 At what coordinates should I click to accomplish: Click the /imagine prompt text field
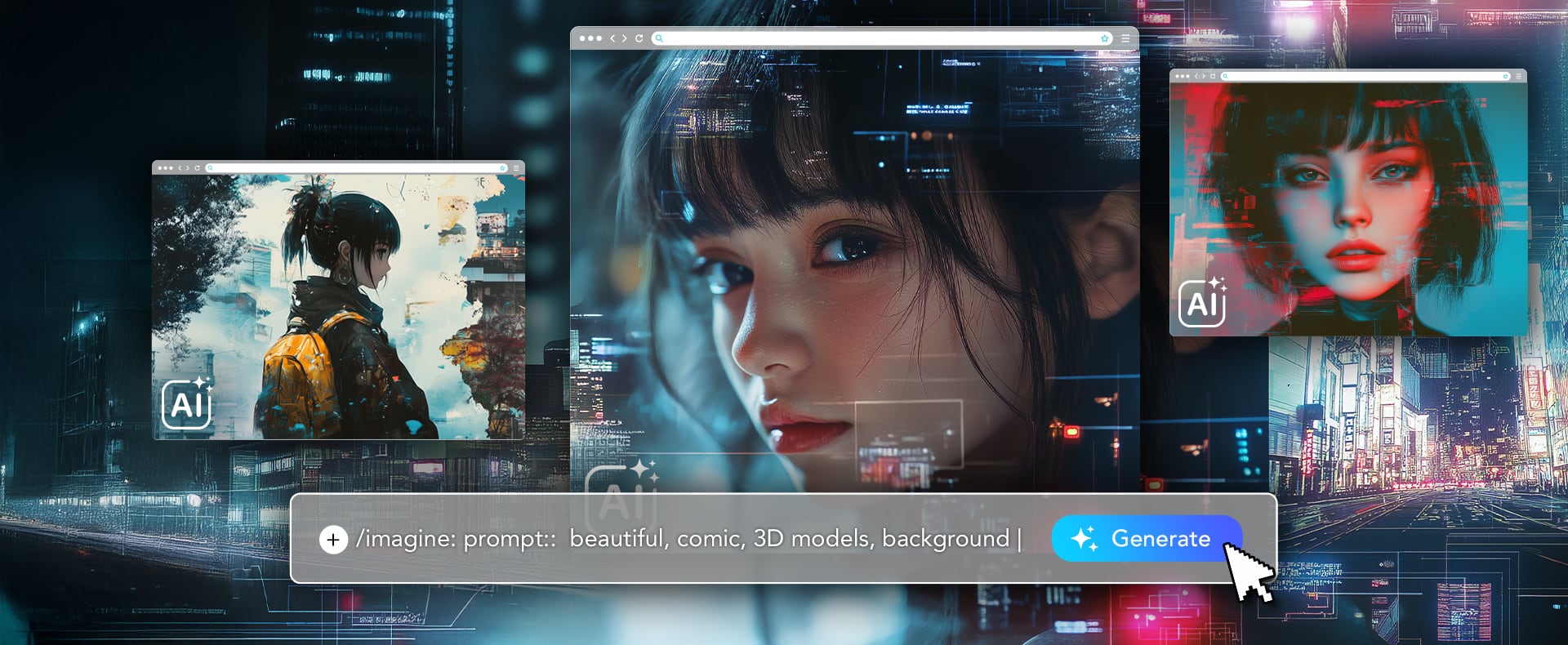click(686, 539)
